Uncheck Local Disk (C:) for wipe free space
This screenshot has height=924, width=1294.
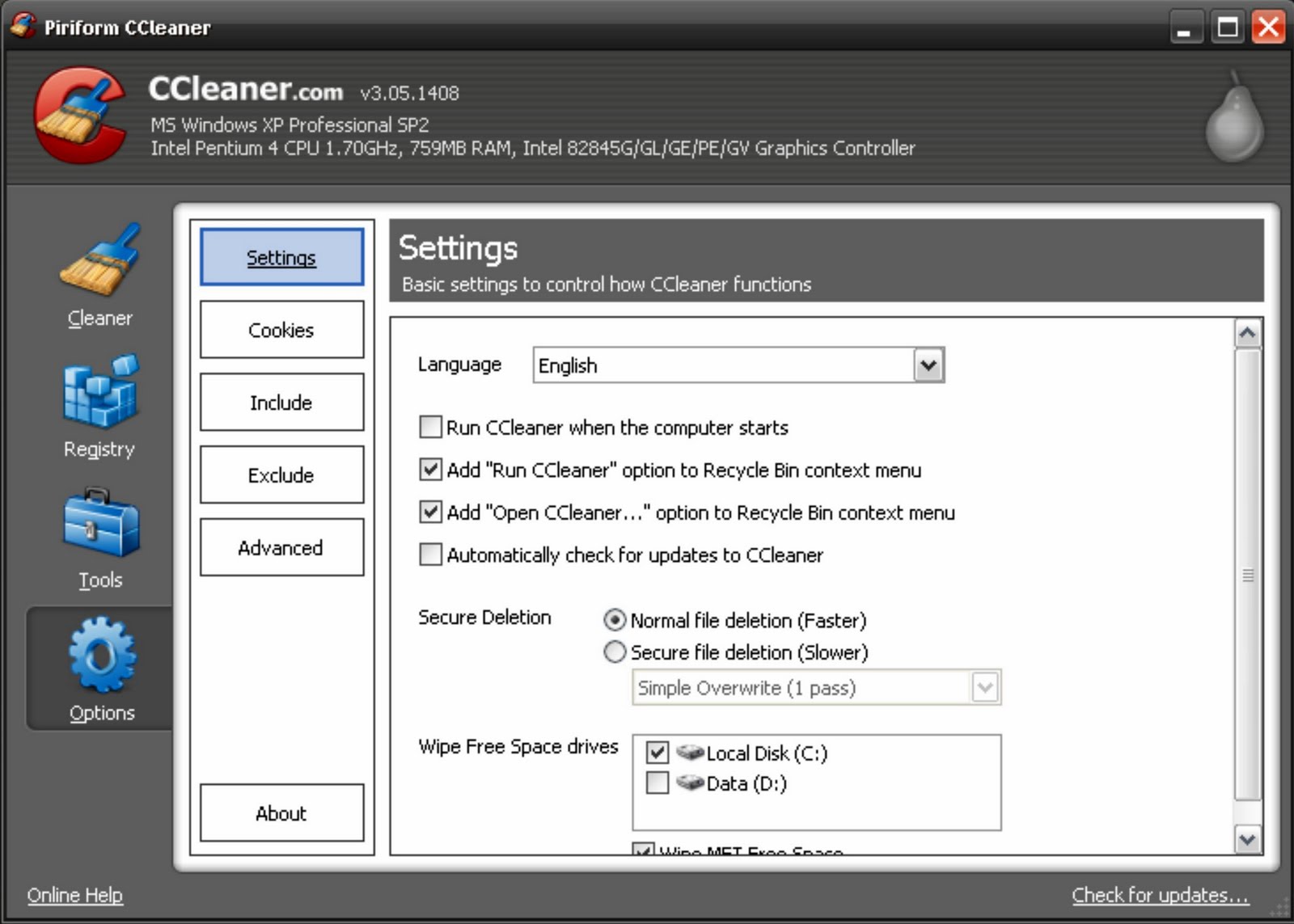pyautogui.click(x=657, y=753)
